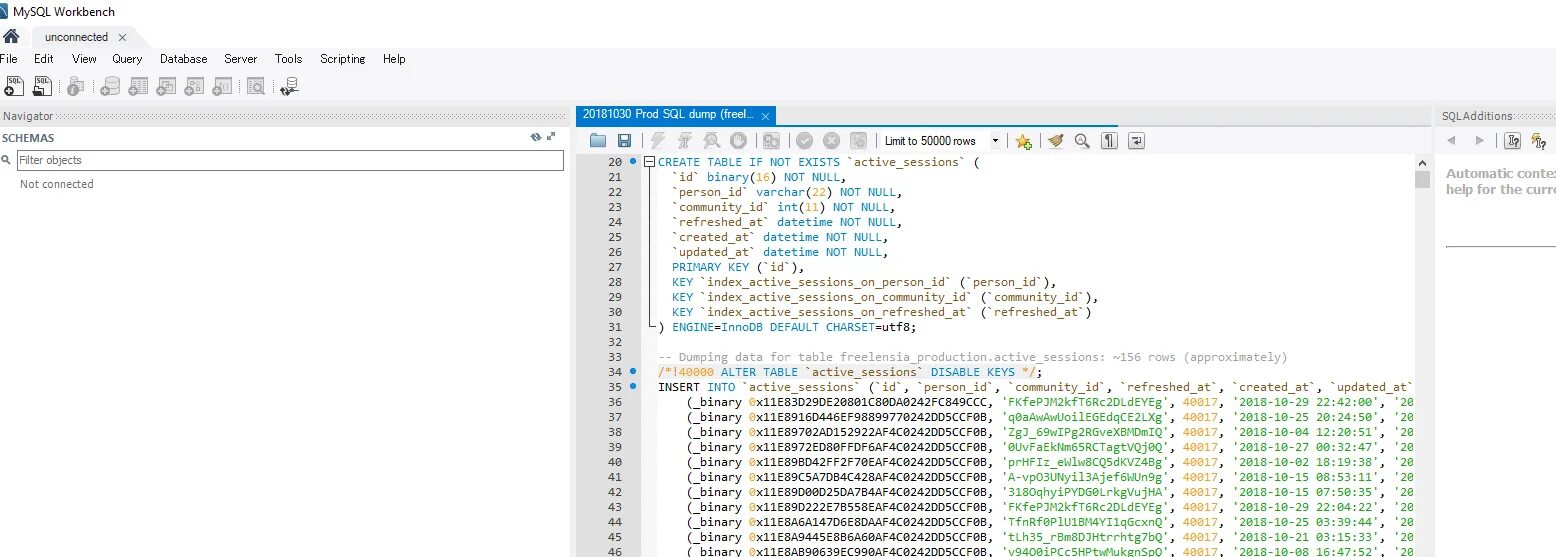Image resolution: width=1556 pixels, height=557 pixels.
Task: Create a new SQL tab for queries
Action: (x=13, y=86)
